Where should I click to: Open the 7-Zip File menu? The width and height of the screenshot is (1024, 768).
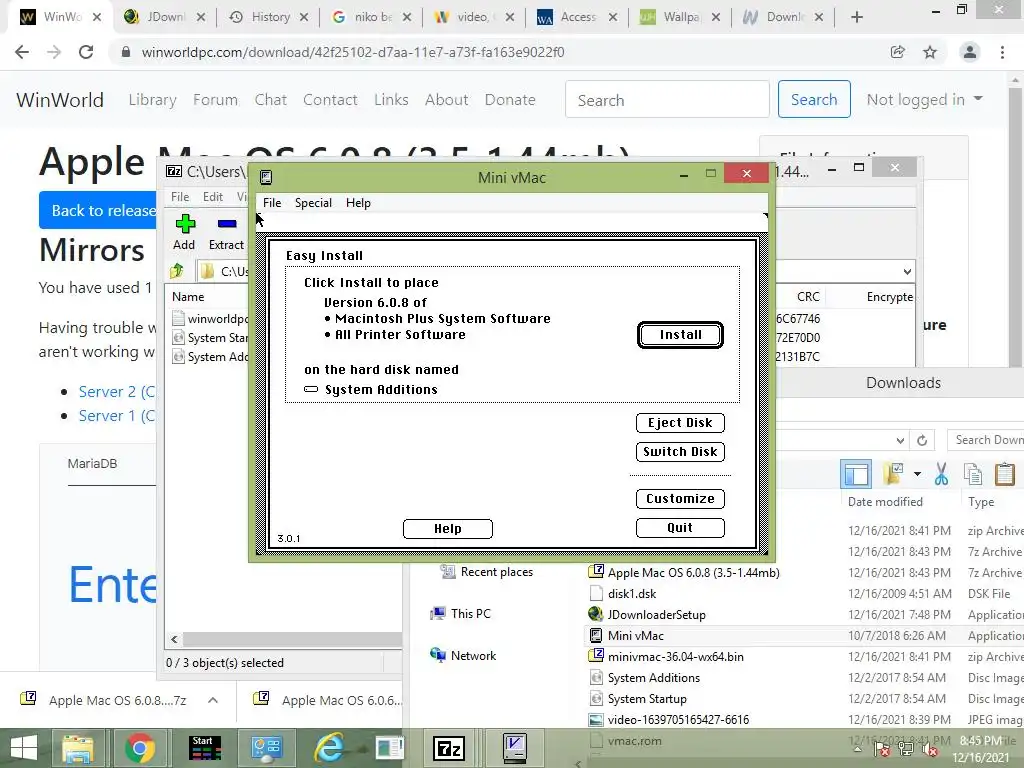coord(180,197)
